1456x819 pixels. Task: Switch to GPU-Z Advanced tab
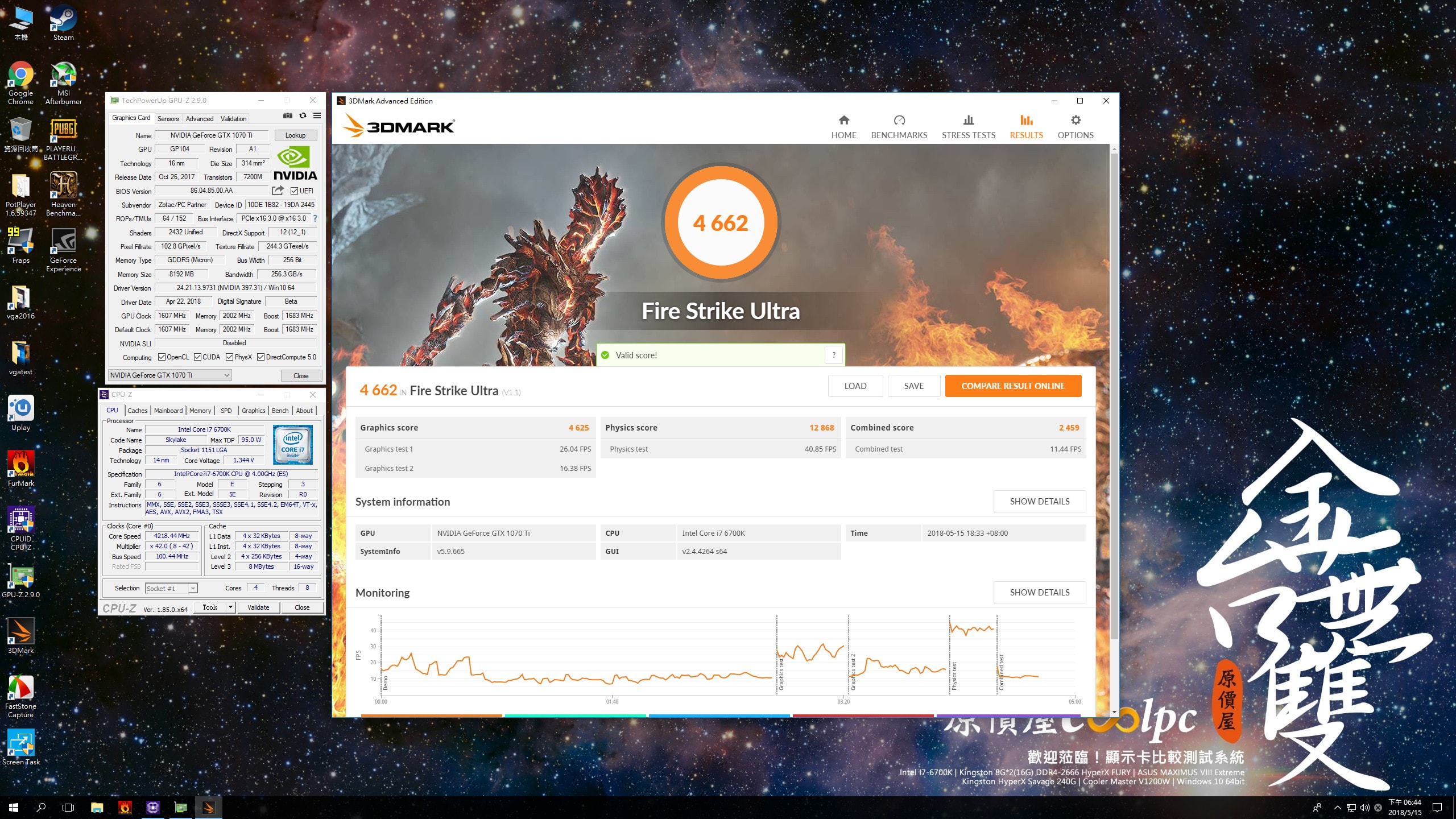[200, 119]
